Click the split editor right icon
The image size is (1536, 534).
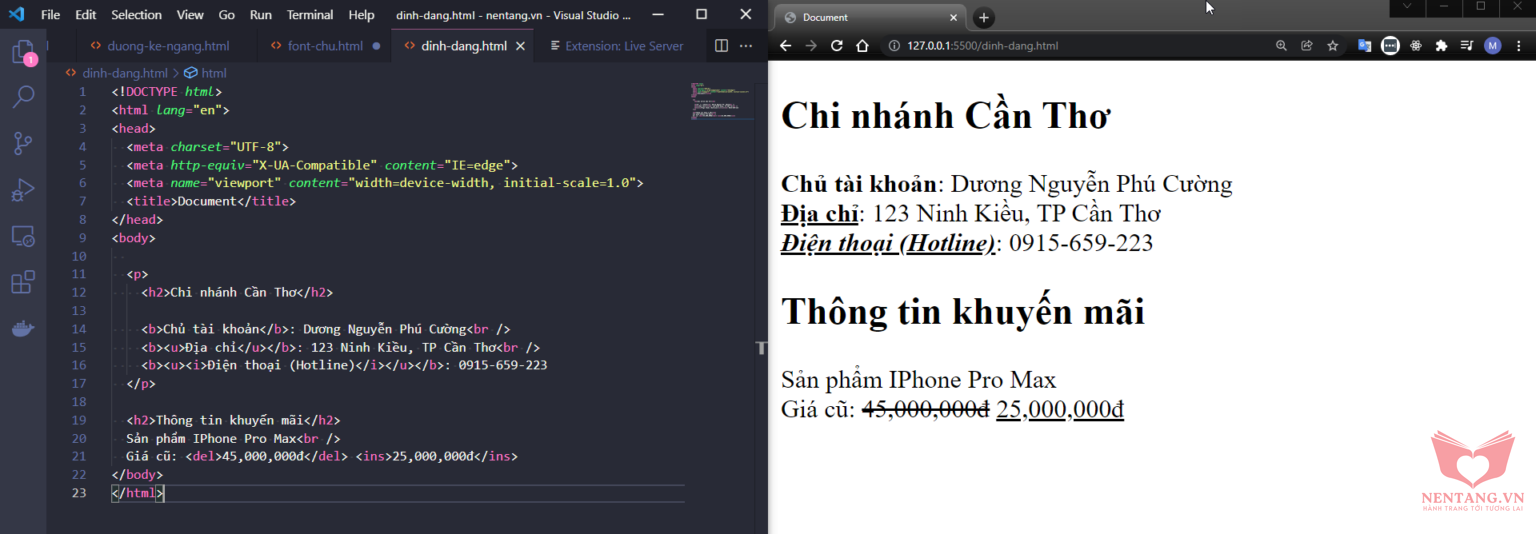(722, 46)
